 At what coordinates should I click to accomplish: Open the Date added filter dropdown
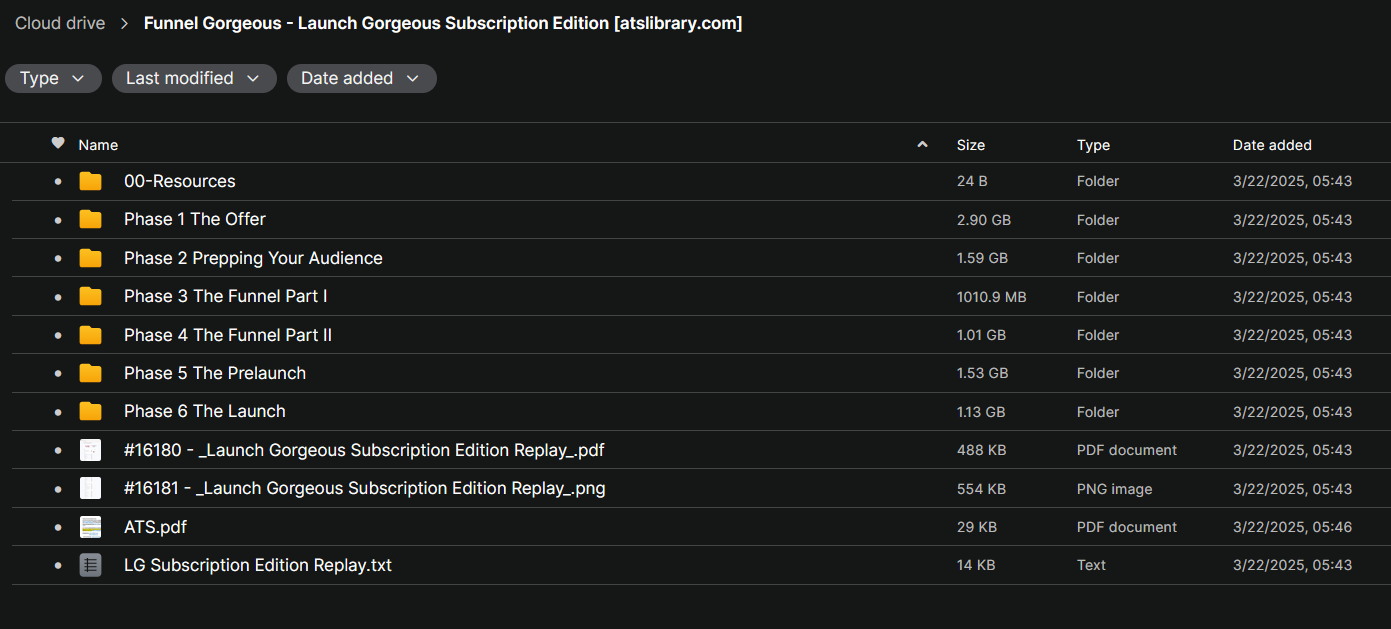[361, 78]
